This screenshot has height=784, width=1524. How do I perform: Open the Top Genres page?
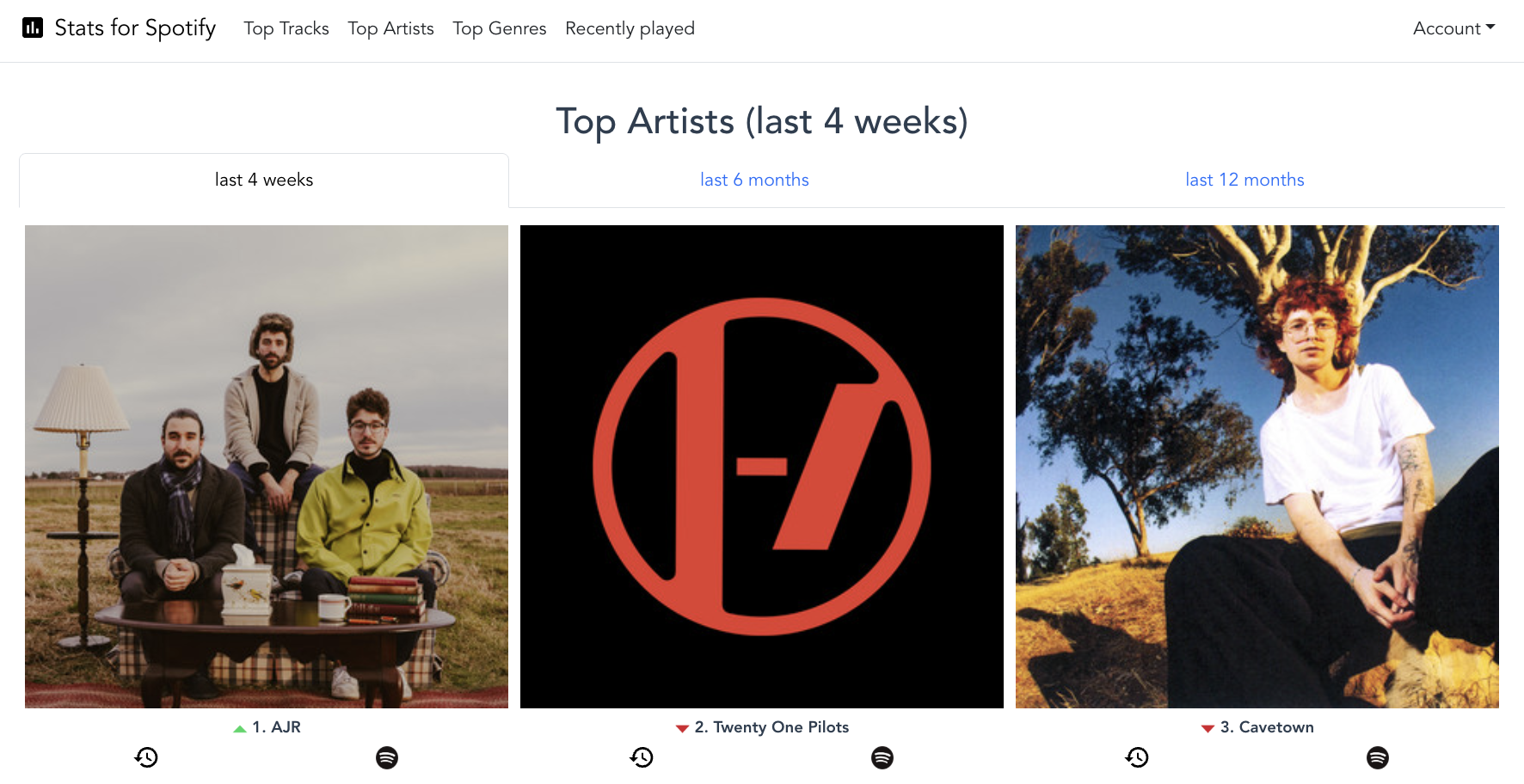pyautogui.click(x=500, y=28)
